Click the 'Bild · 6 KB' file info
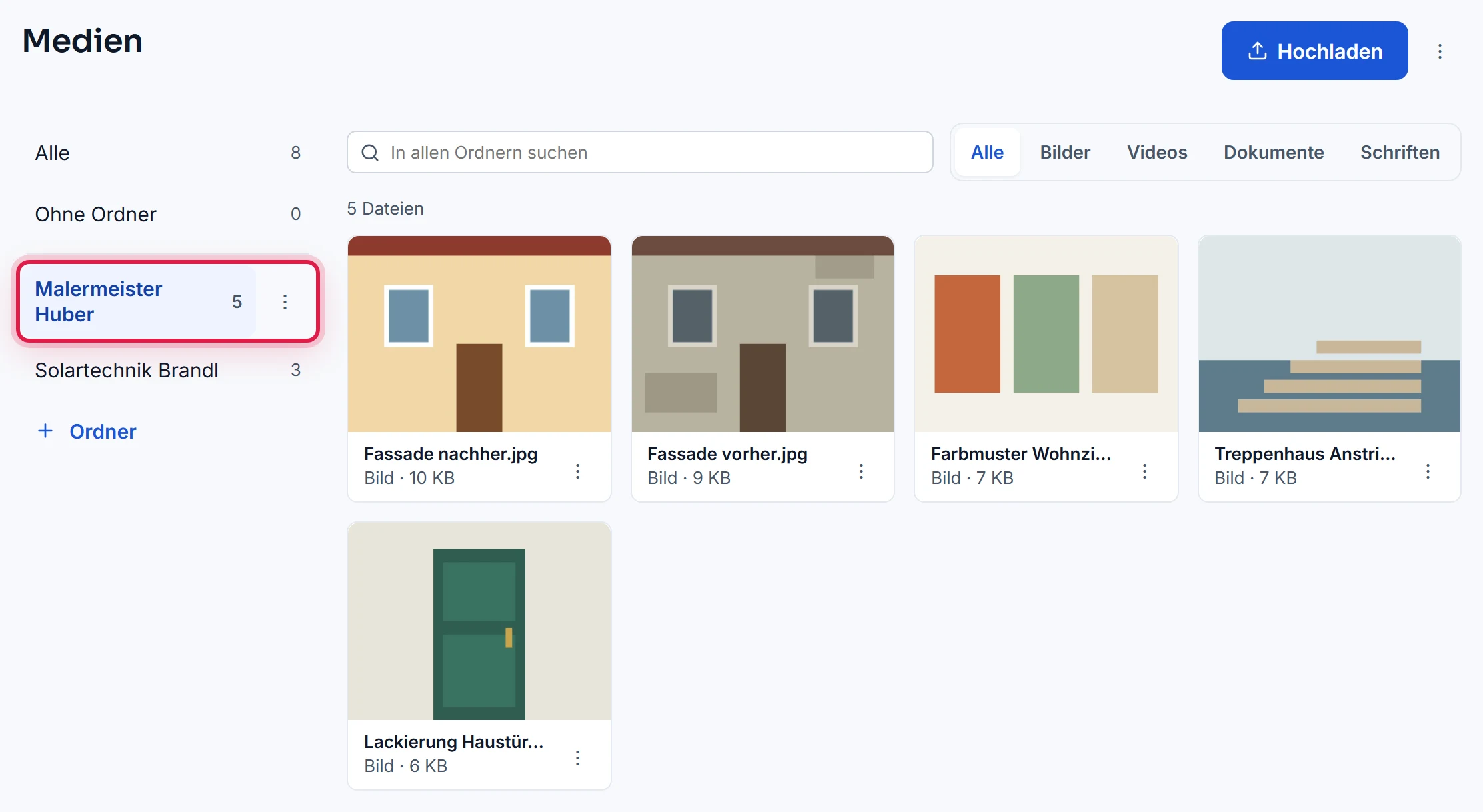This screenshot has width=1483, height=812. (405, 766)
